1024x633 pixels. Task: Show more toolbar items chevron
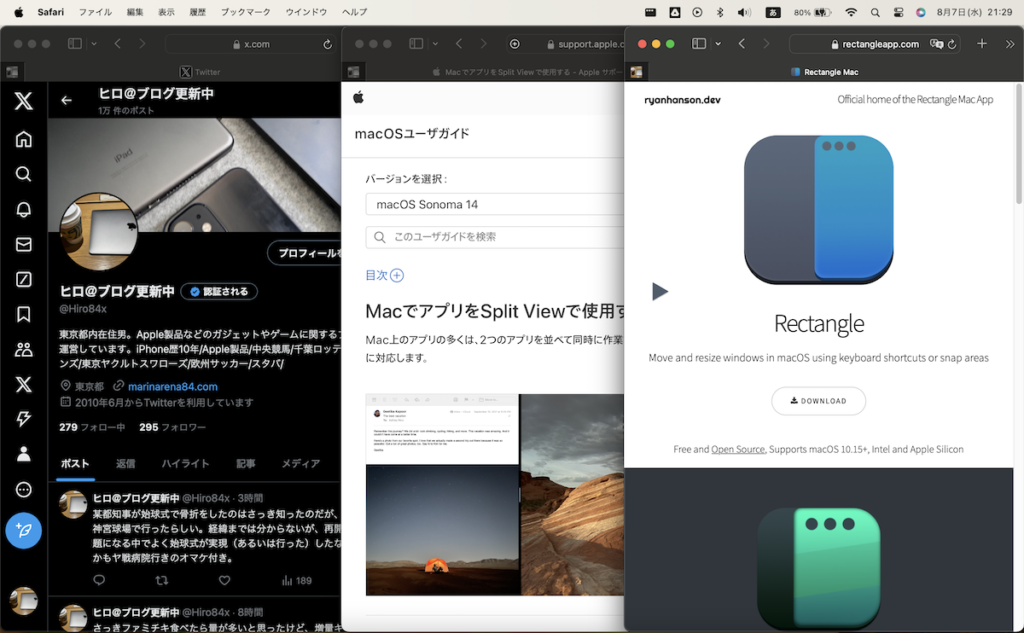click(x=1010, y=44)
